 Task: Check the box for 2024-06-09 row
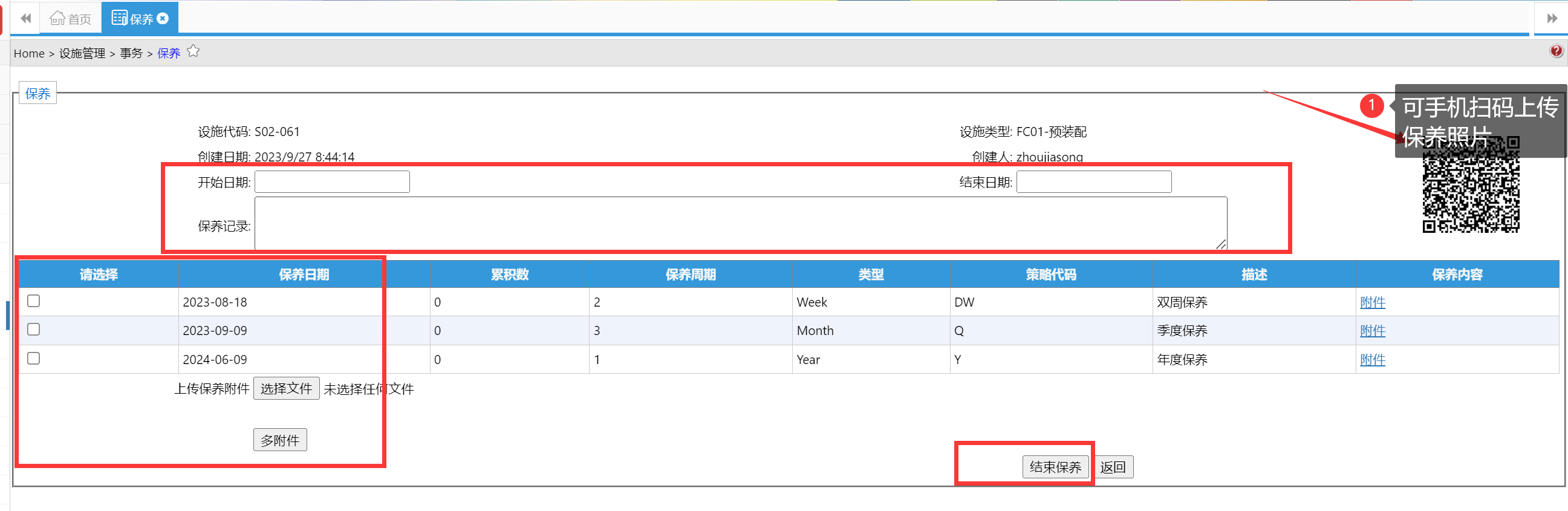pyautogui.click(x=33, y=358)
